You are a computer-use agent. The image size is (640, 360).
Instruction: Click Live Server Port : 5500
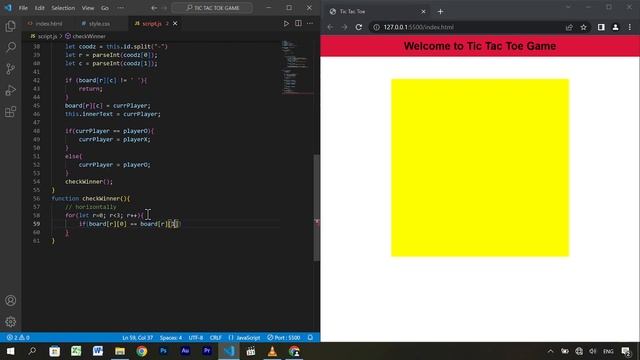tap(284, 338)
